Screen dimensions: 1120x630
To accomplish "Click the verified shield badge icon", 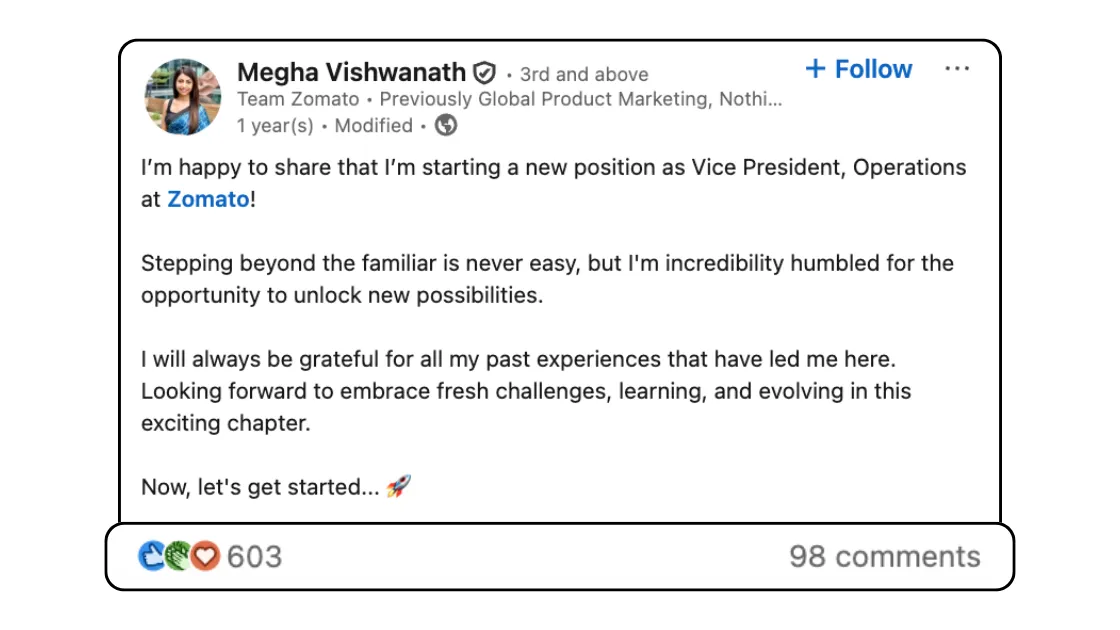I will pyautogui.click(x=485, y=73).
